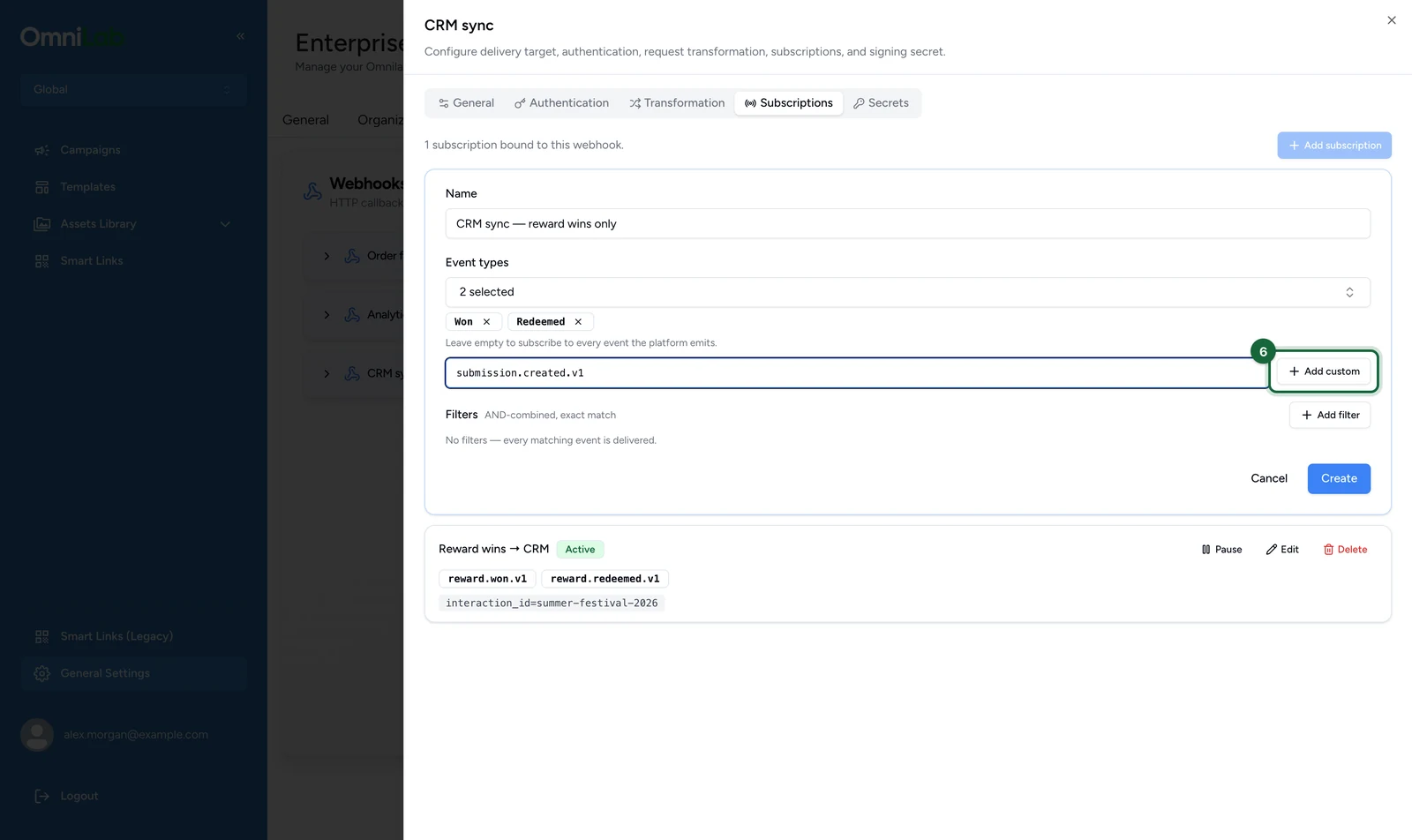Select the Subscriptions tab
The height and width of the screenshot is (840, 1412).
point(789,103)
